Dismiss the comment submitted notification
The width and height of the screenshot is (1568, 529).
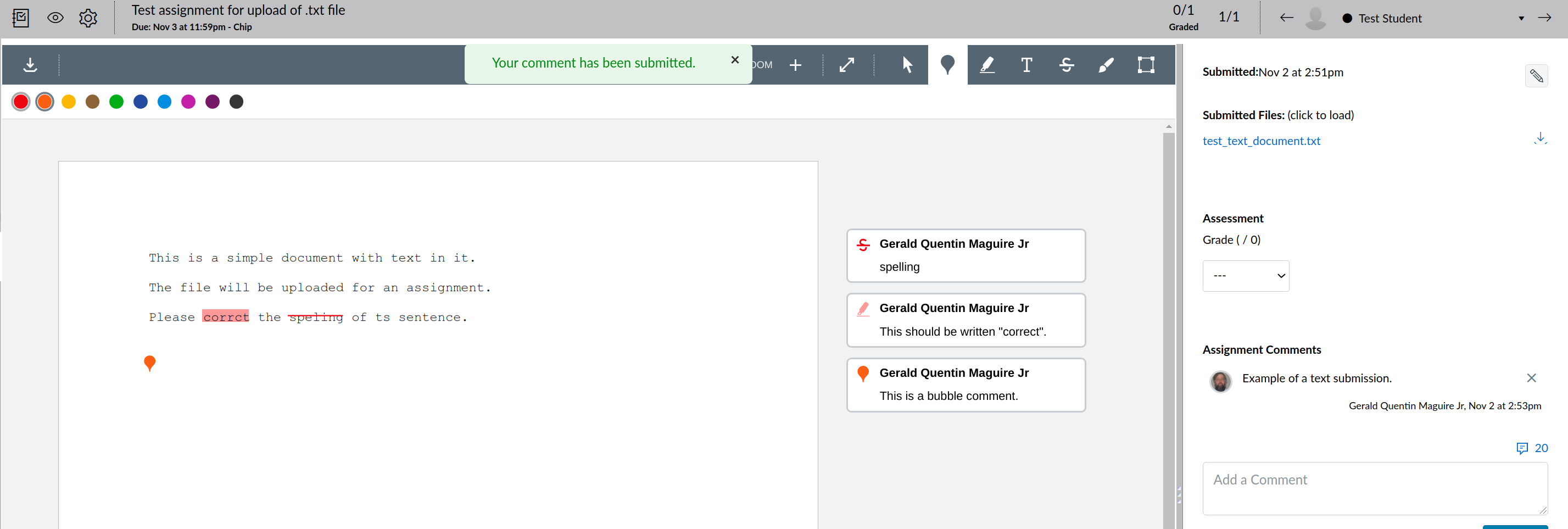click(x=734, y=60)
